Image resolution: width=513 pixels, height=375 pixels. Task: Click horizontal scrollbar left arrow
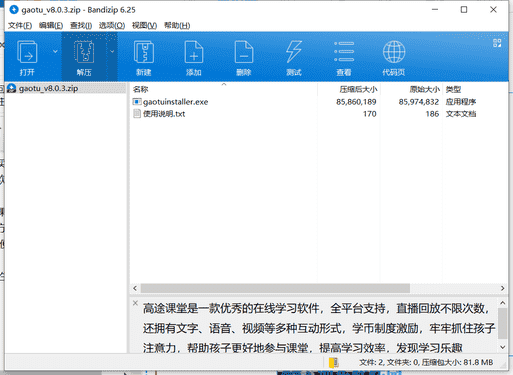(135, 288)
